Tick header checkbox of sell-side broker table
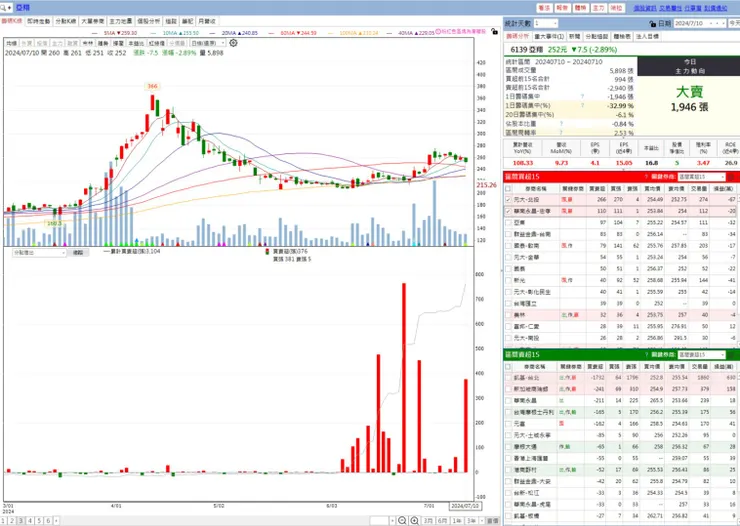This screenshot has width=740, height=526. pos(508,367)
